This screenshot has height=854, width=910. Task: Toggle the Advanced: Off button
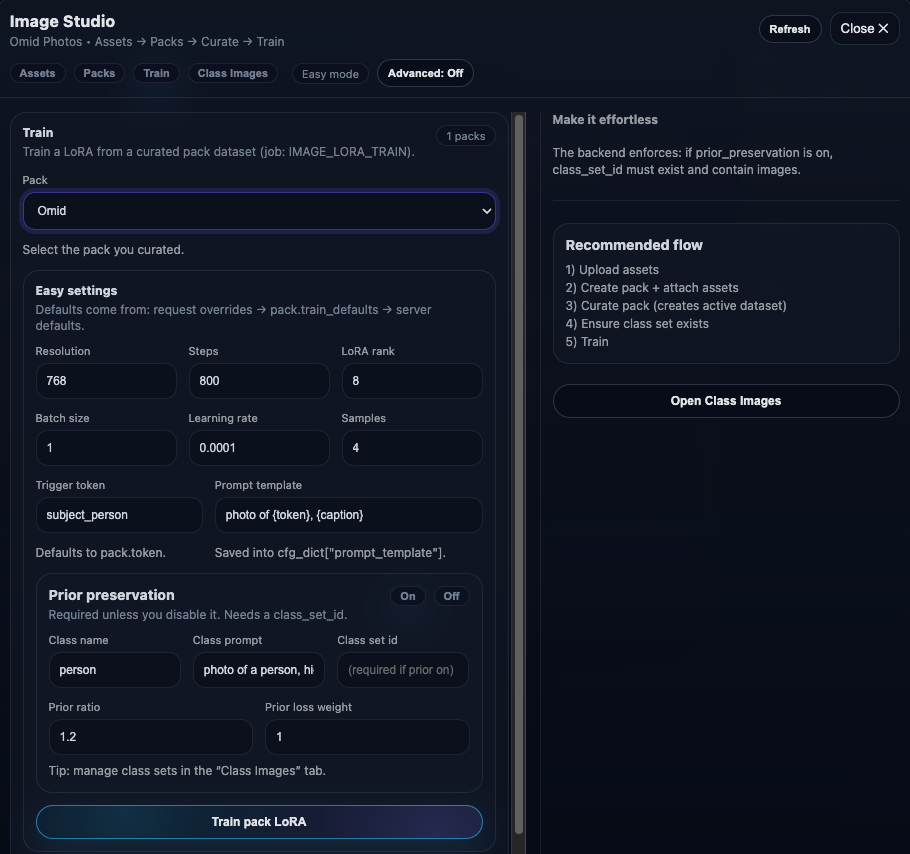(425, 73)
